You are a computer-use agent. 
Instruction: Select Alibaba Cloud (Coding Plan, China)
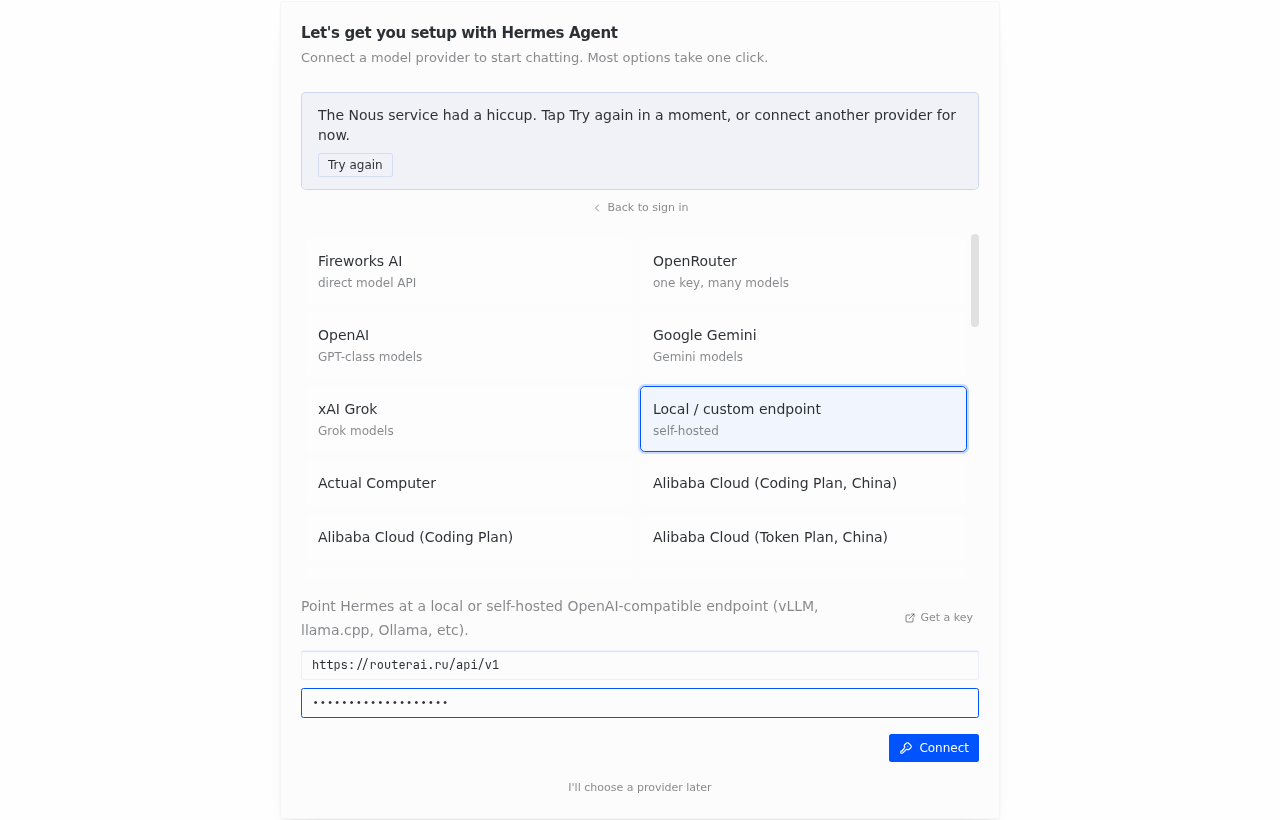click(803, 483)
